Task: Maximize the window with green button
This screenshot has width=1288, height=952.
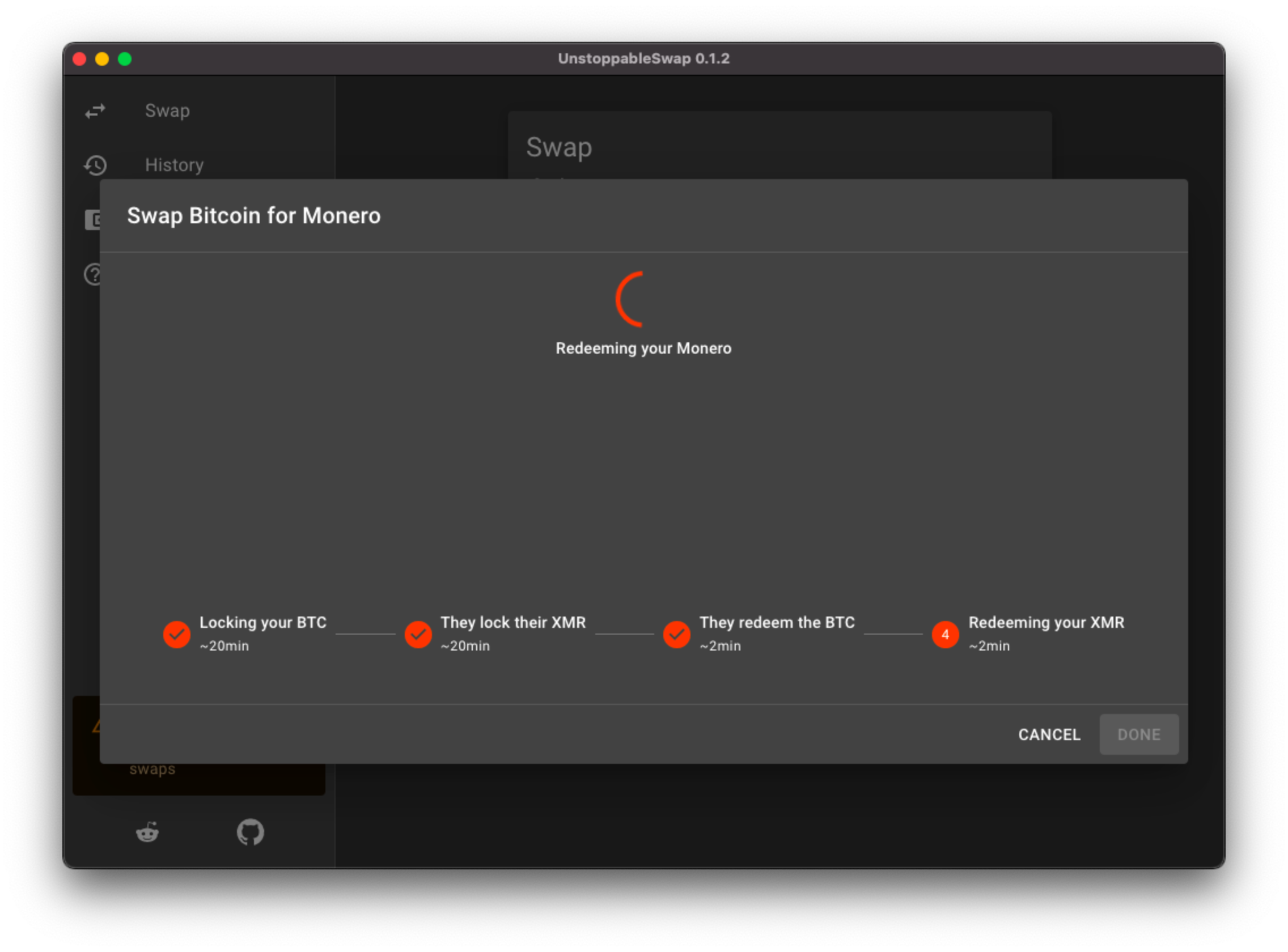Action: tap(125, 59)
